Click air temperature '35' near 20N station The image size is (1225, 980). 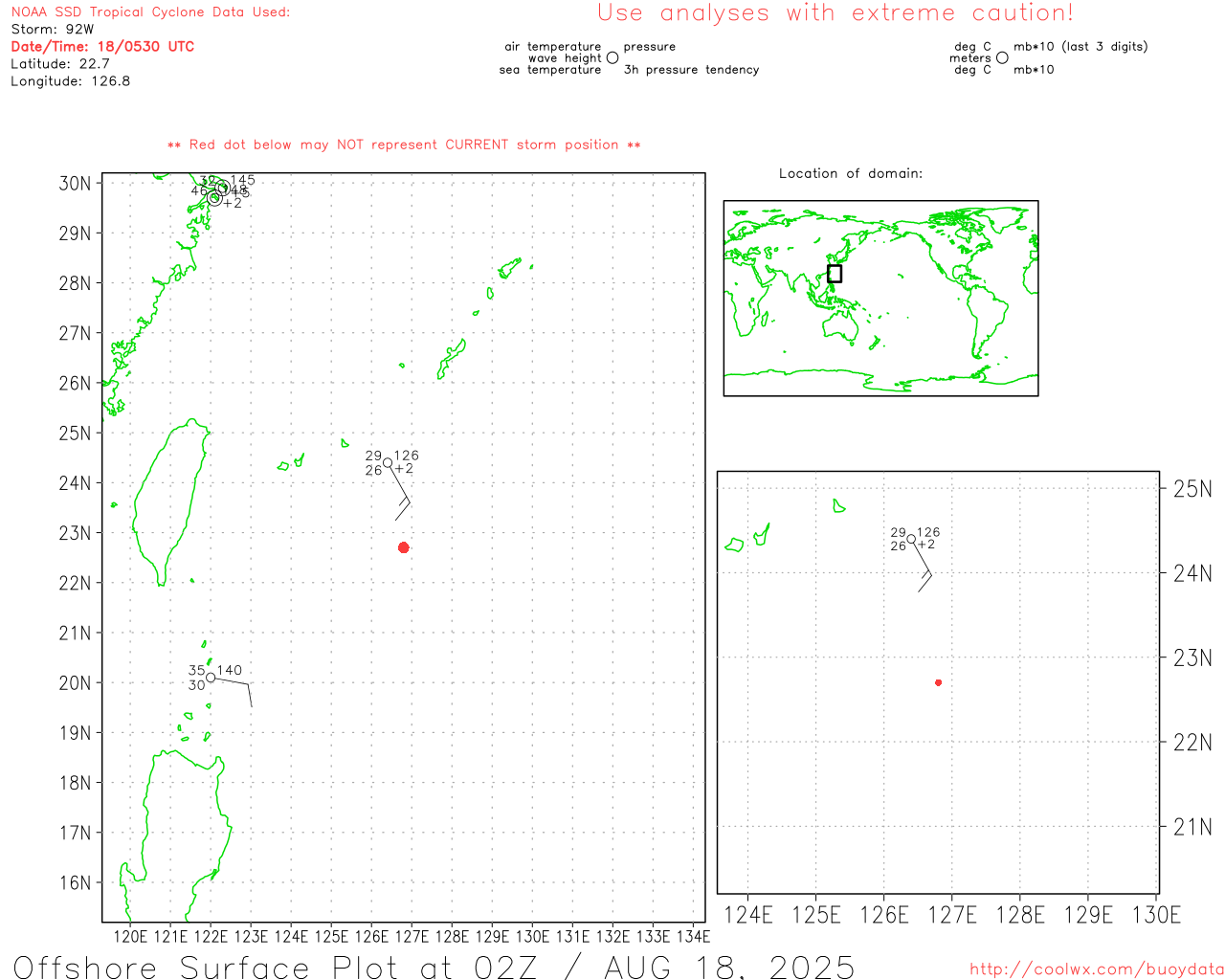pyautogui.click(x=196, y=670)
